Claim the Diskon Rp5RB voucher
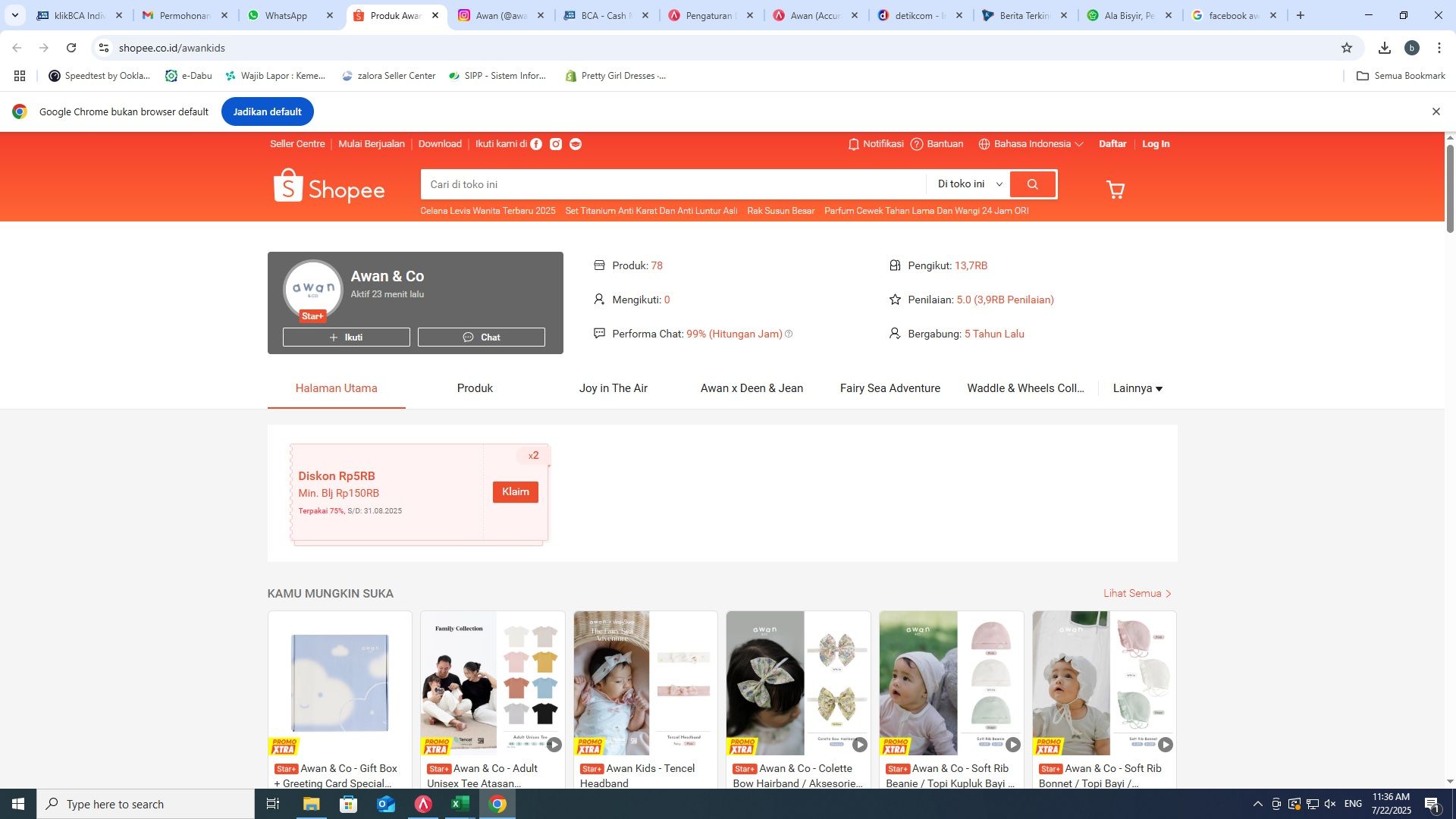1456x819 pixels. [x=516, y=492]
